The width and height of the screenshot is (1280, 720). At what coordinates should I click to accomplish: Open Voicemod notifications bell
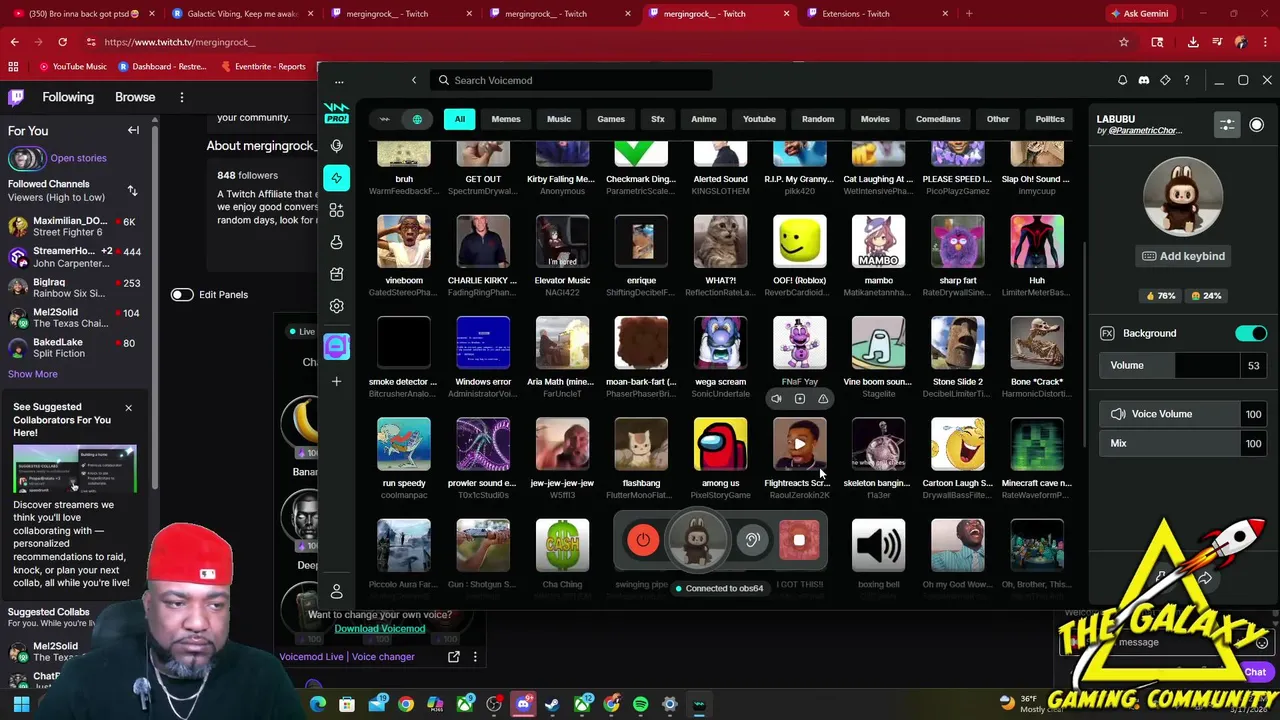1122,80
